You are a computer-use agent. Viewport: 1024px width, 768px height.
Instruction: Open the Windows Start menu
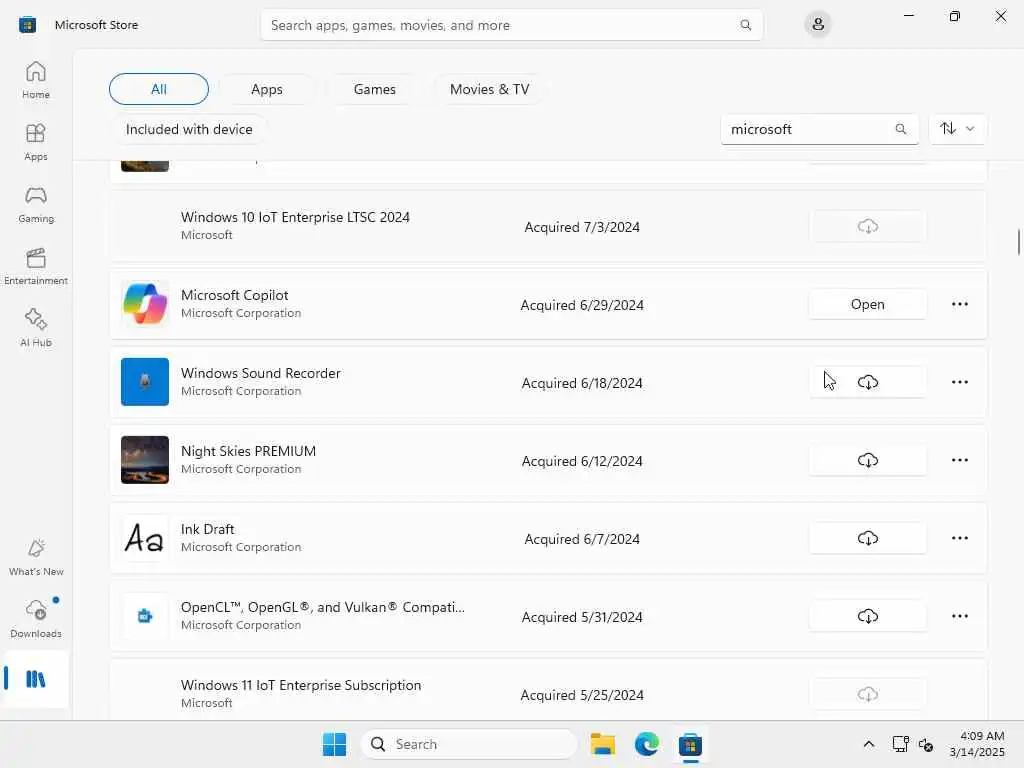[x=334, y=744]
